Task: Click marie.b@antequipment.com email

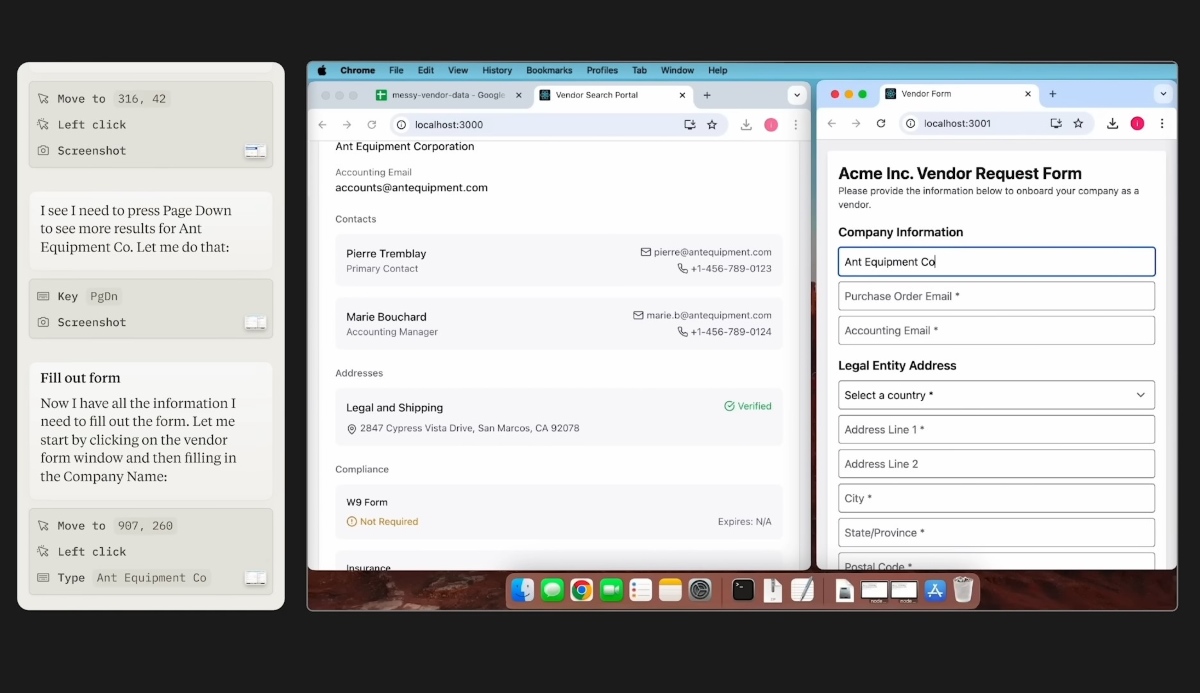Action: [708, 315]
